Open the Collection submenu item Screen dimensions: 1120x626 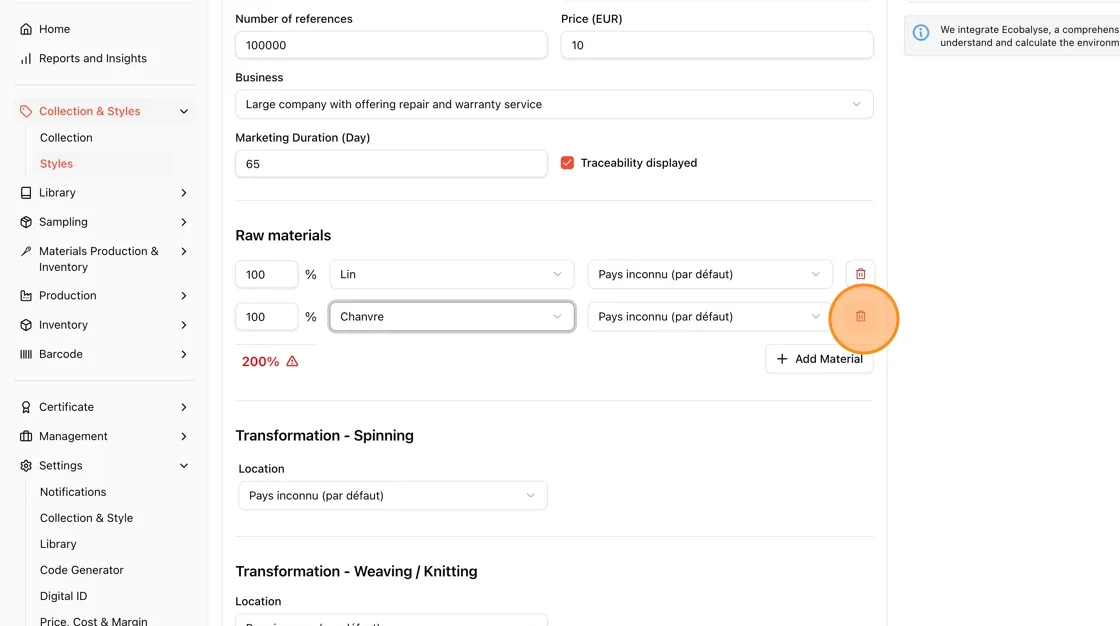(x=66, y=138)
